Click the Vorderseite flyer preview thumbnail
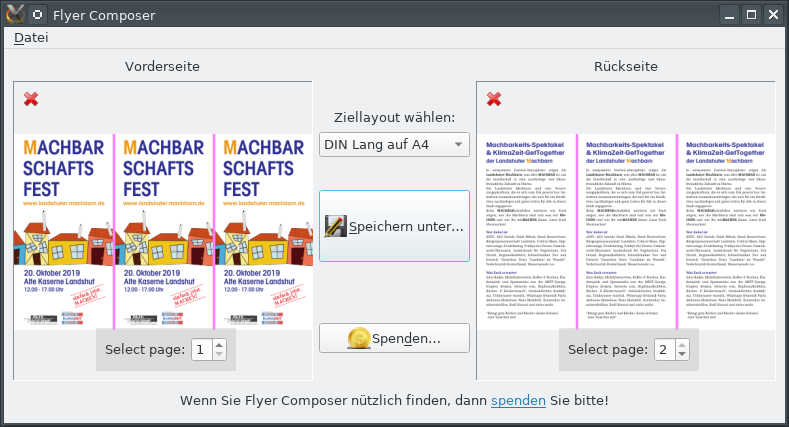 [164, 232]
